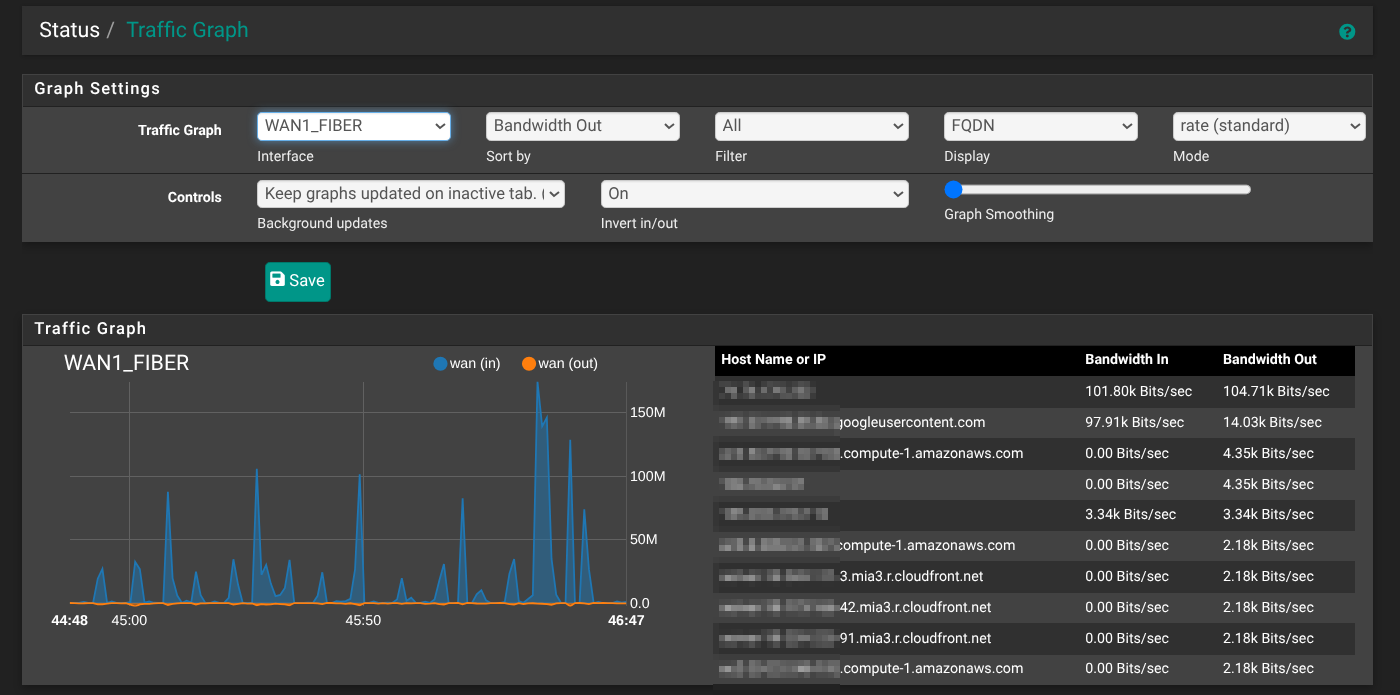
Task: Open the Background updates dropdown
Action: [411, 194]
